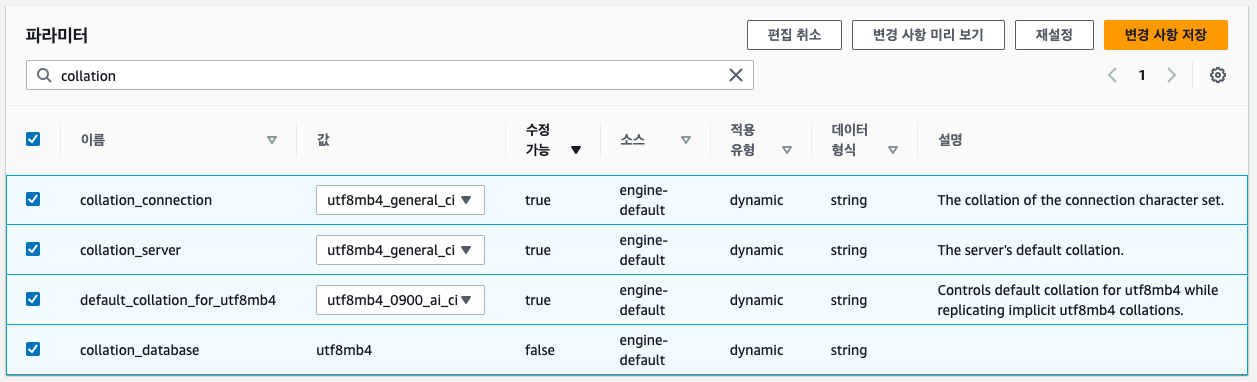
Task: Click the 변경 사항 미리 보기 button
Action: [x=928, y=34]
